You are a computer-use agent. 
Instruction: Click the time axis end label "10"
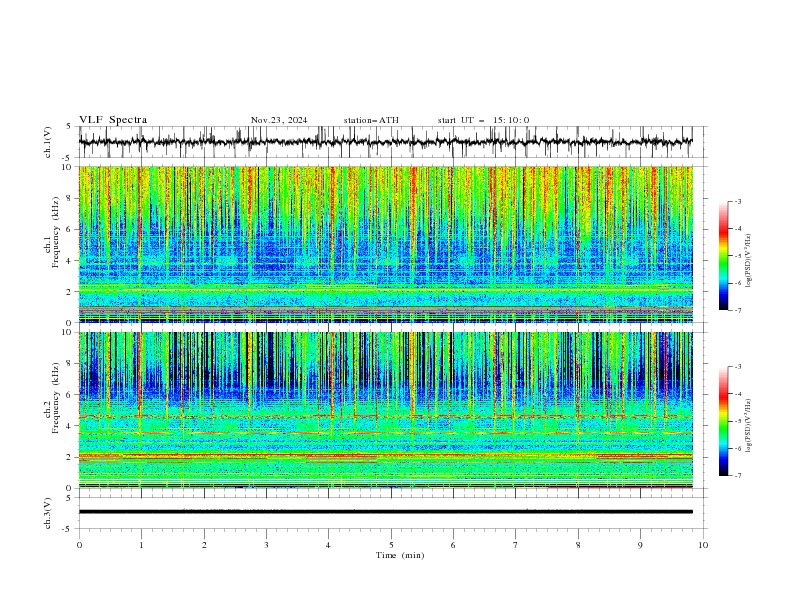703,545
